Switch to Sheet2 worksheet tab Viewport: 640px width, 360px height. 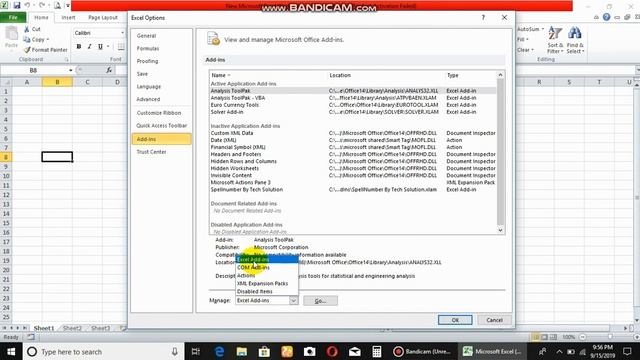[x=72, y=328]
